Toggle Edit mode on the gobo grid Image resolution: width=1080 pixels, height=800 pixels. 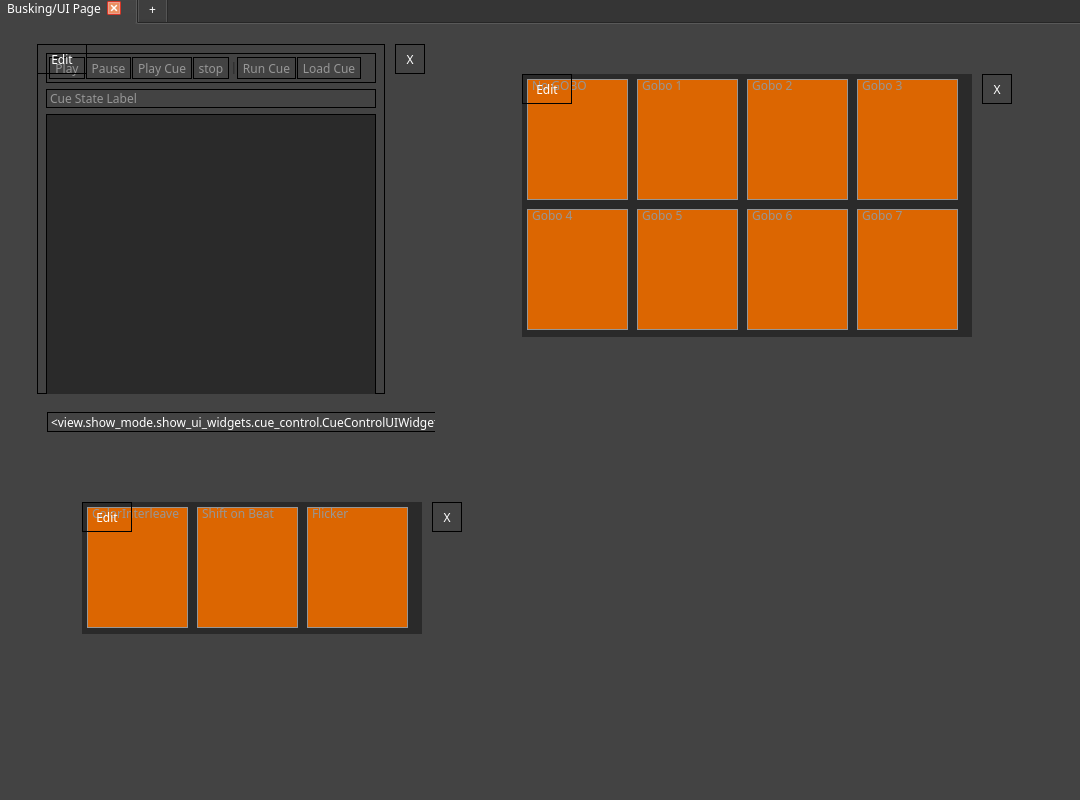click(546, 89)
